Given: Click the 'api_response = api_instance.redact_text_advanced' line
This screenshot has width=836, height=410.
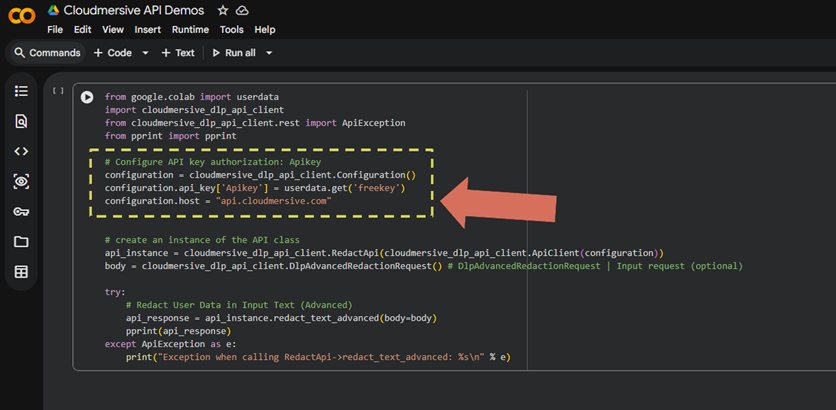Looking at the screenshot, I should click(x=282, y=318).
